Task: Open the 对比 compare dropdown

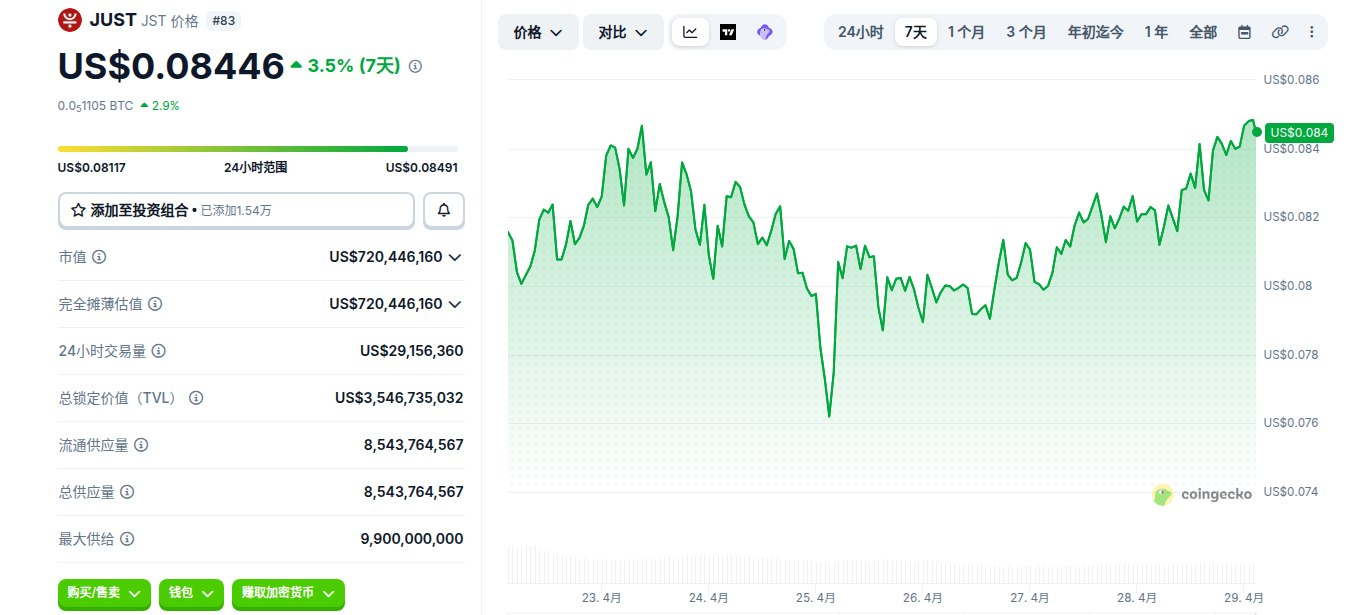Action: (x=623, y=32)
